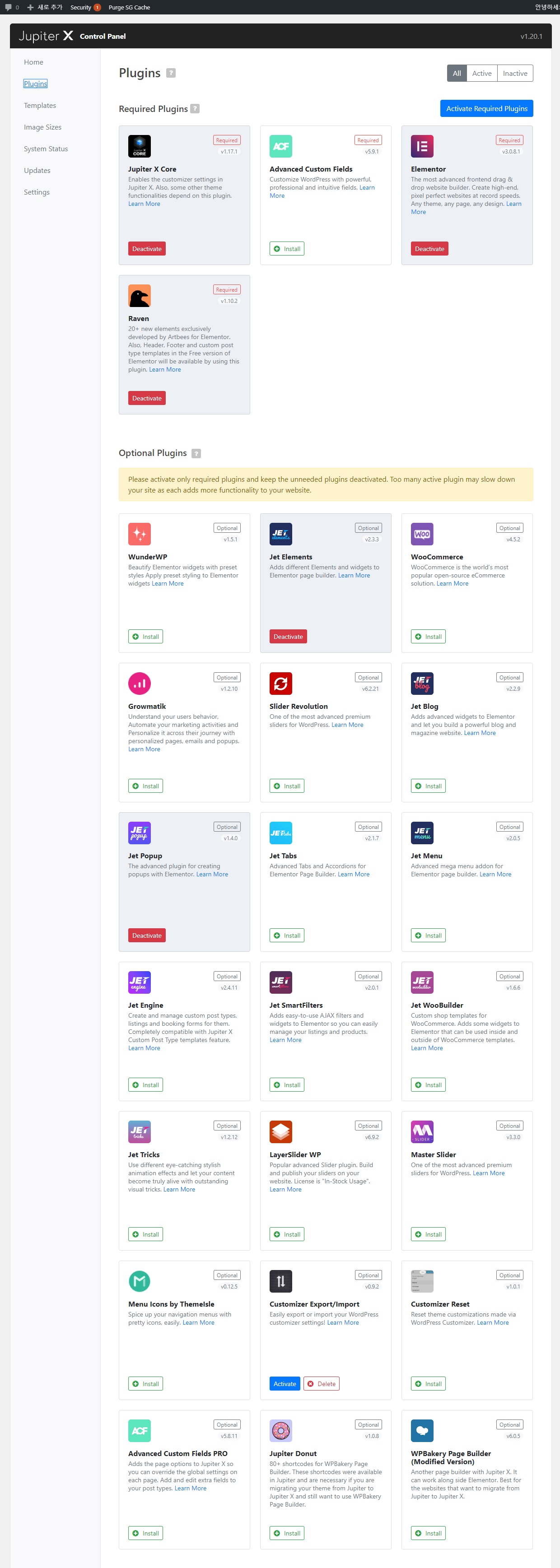This screenshot has height=1568, width=560.
Task: Click the Jet Tricks plugin icon
Action: (x=140, y=1131)
